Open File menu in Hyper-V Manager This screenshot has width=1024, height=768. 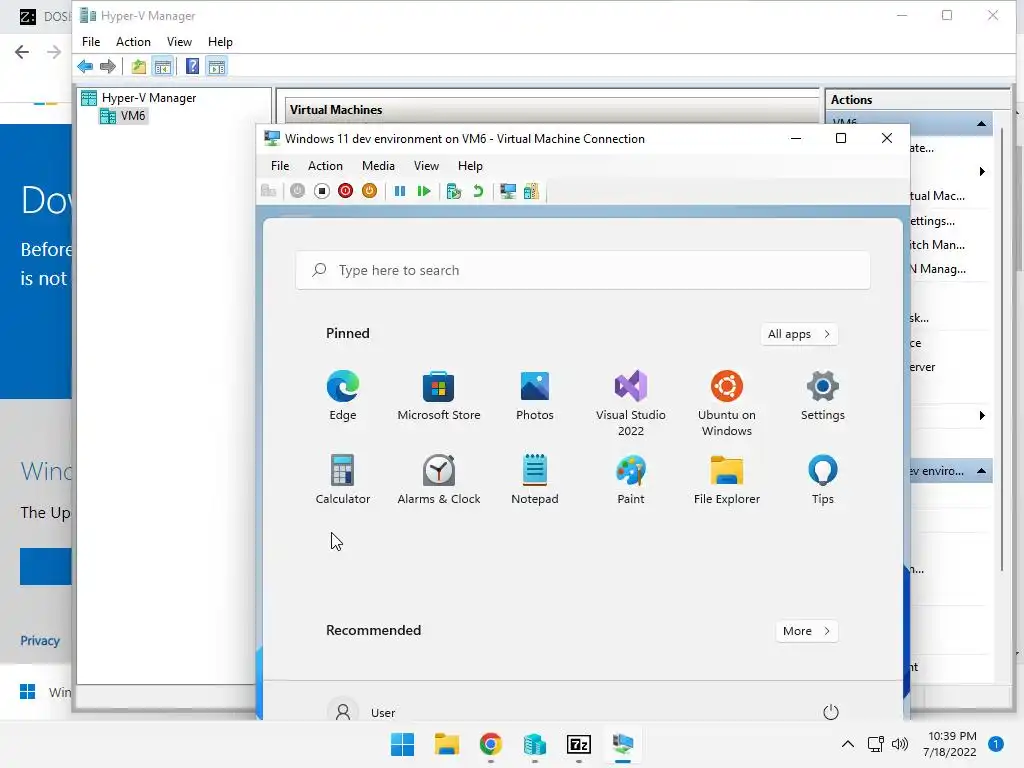(91, 42)
